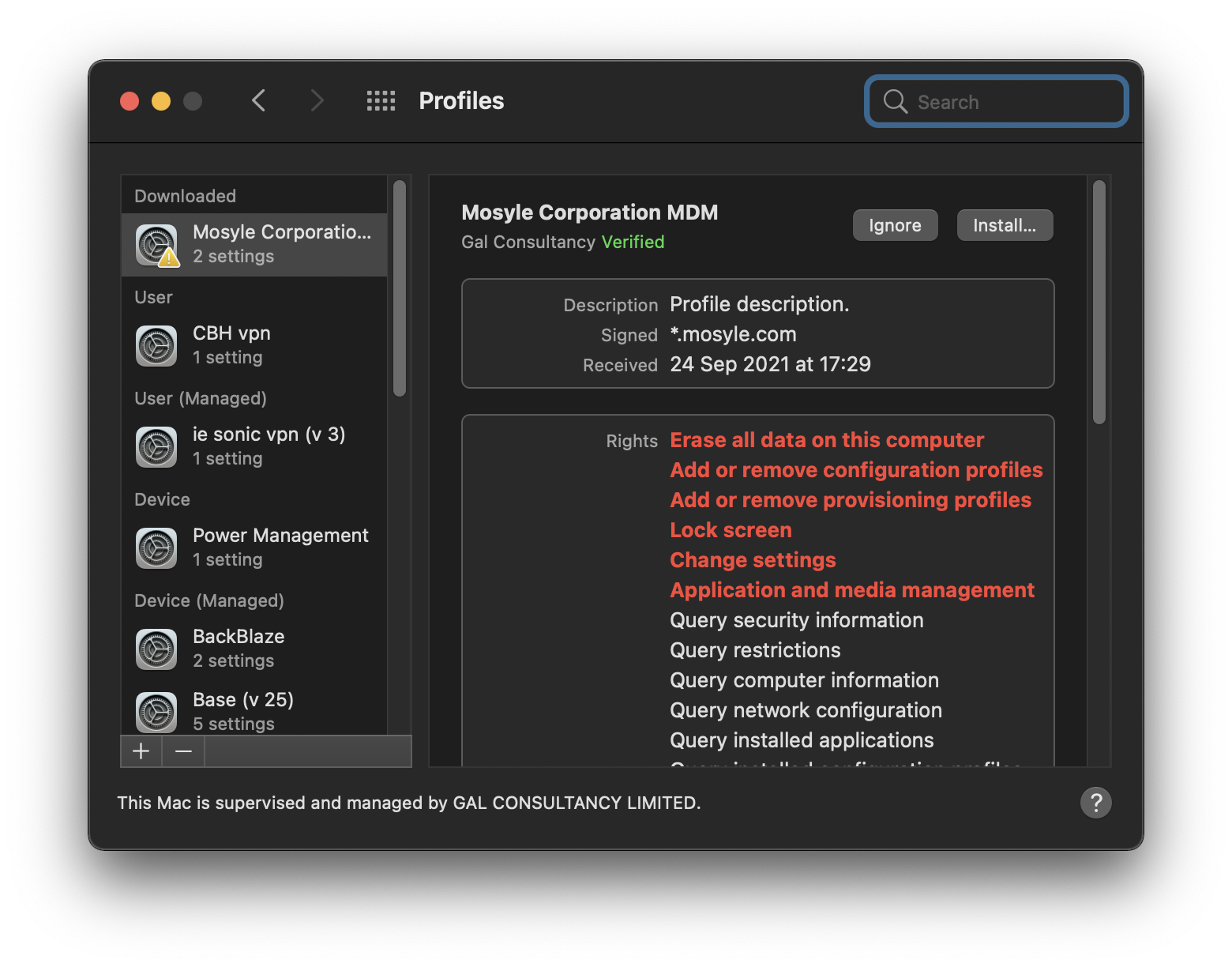
Task: Select the CBH vpn profile
Action: (254, 346)
